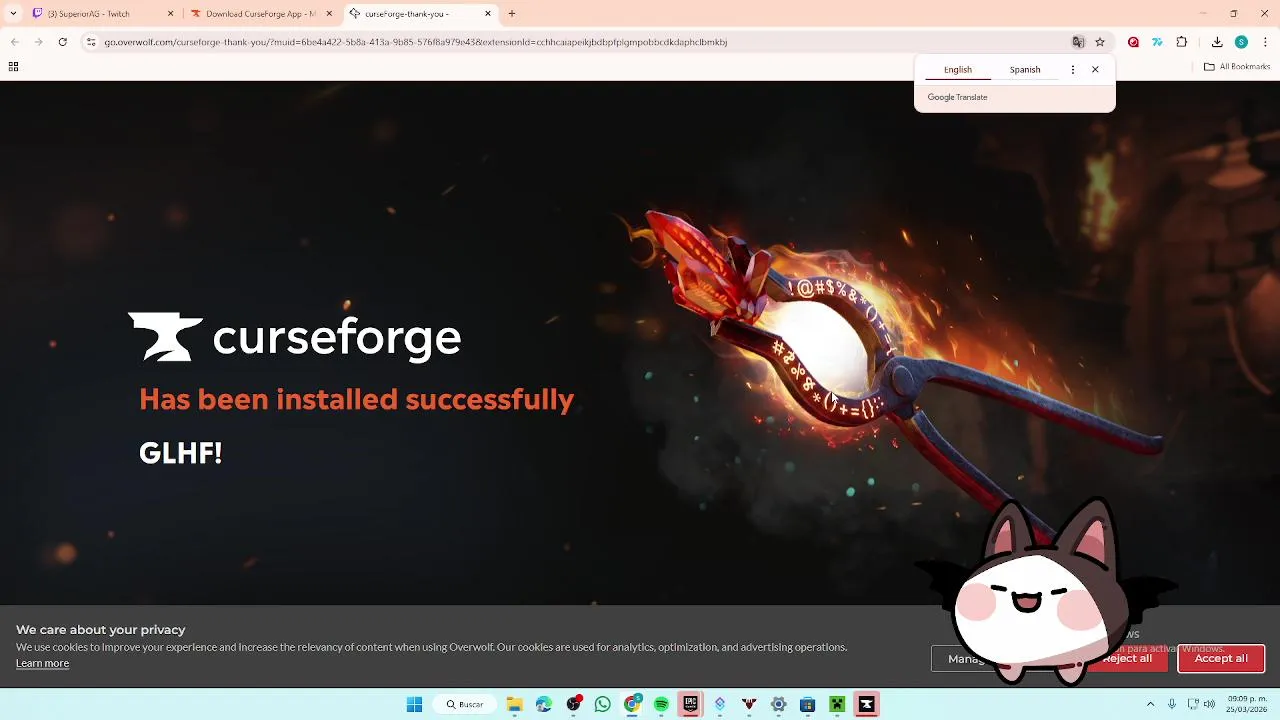The image size is (1280, 720).
Task: Select Spanish in the translate popup
Action: click(1025, 70)
